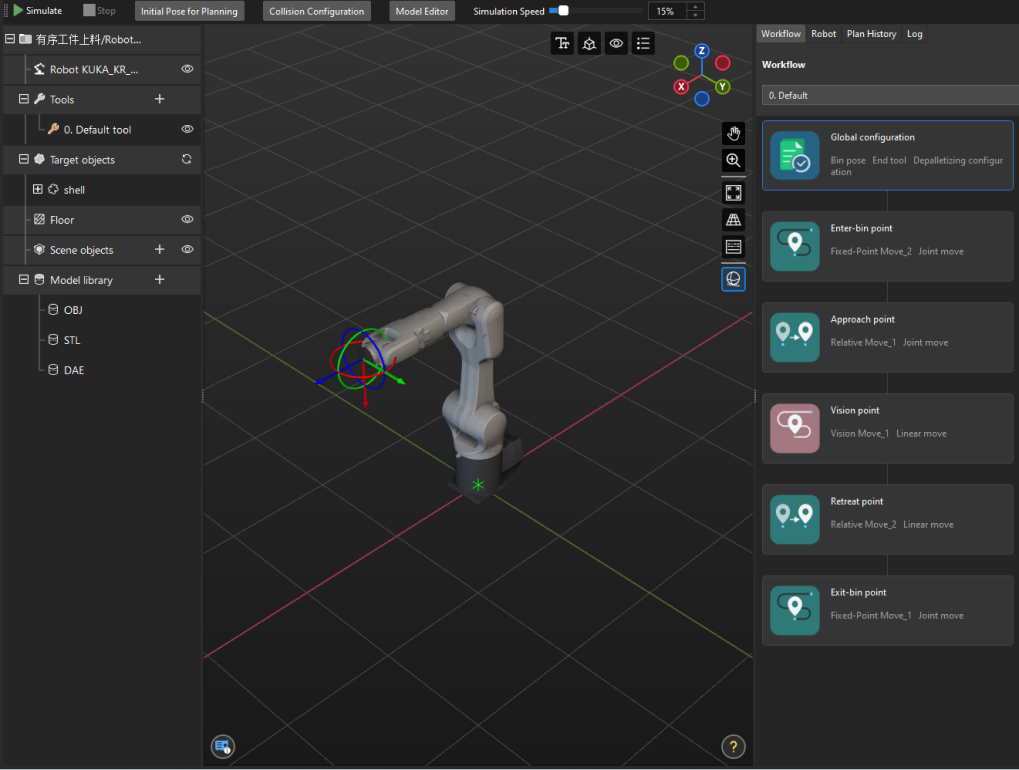Select the hand pan tool in viewport

coord(733,132)
